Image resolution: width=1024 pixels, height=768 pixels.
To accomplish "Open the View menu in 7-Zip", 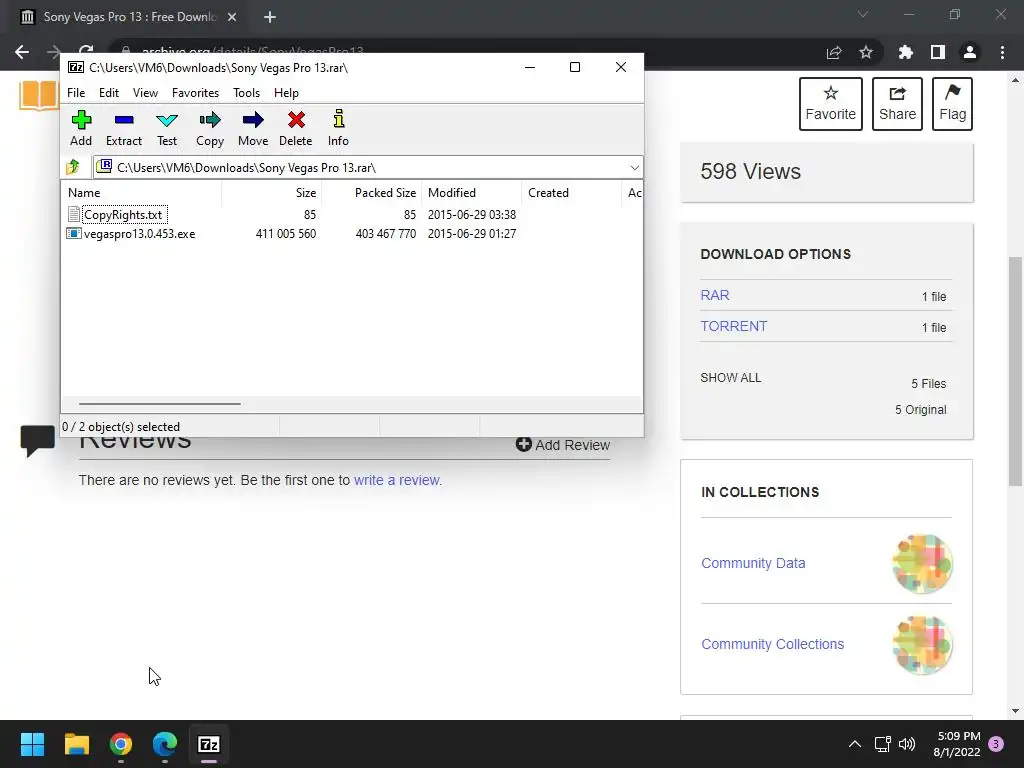I will tap(145, 93).
